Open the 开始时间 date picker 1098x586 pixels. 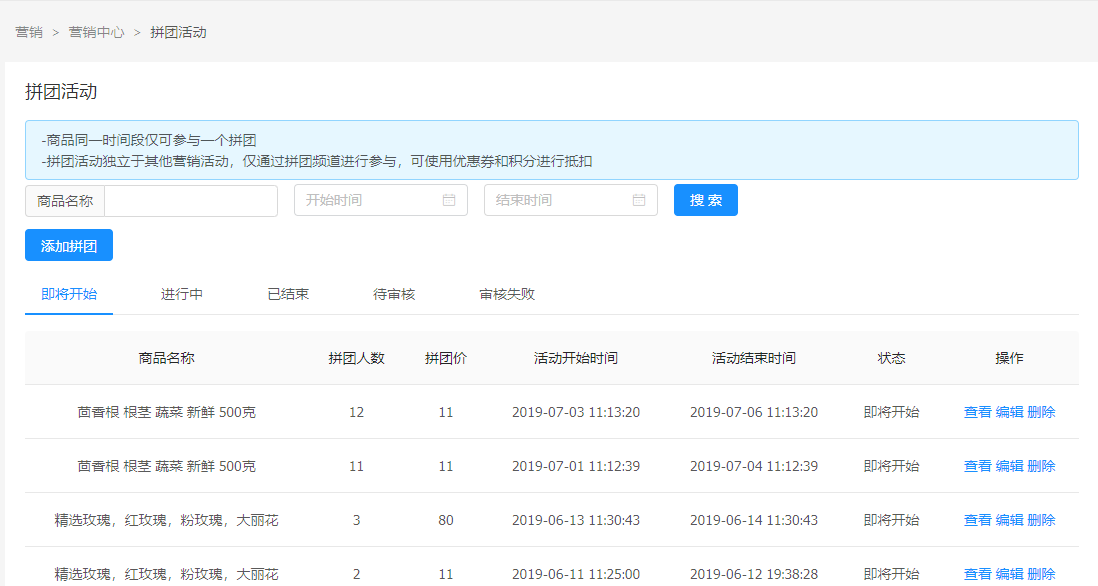pos(370,200)
